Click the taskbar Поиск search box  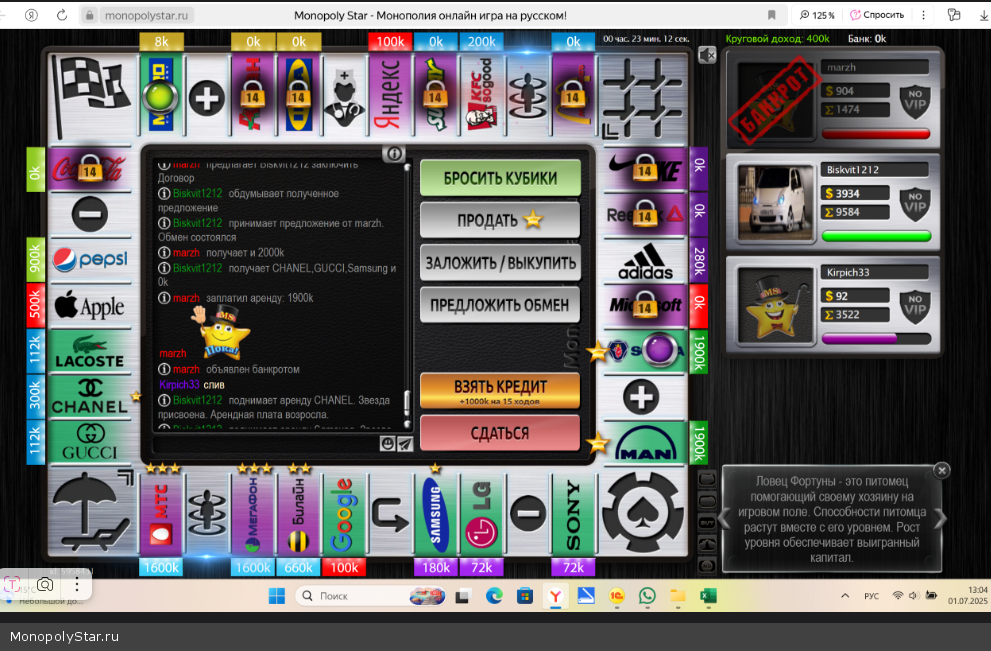click(370, 596)
